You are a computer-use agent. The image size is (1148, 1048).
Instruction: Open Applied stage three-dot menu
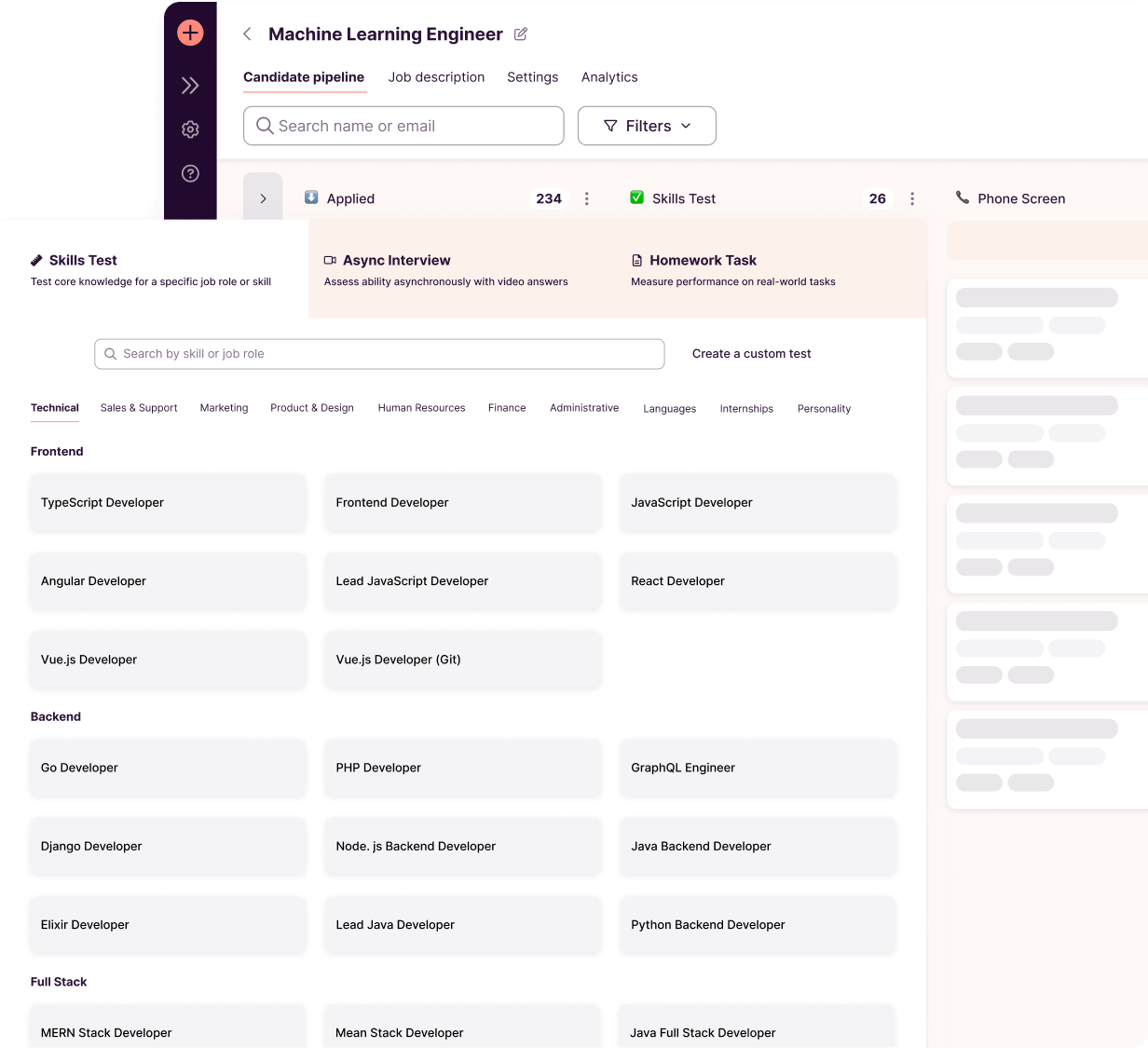coord(586,198)
